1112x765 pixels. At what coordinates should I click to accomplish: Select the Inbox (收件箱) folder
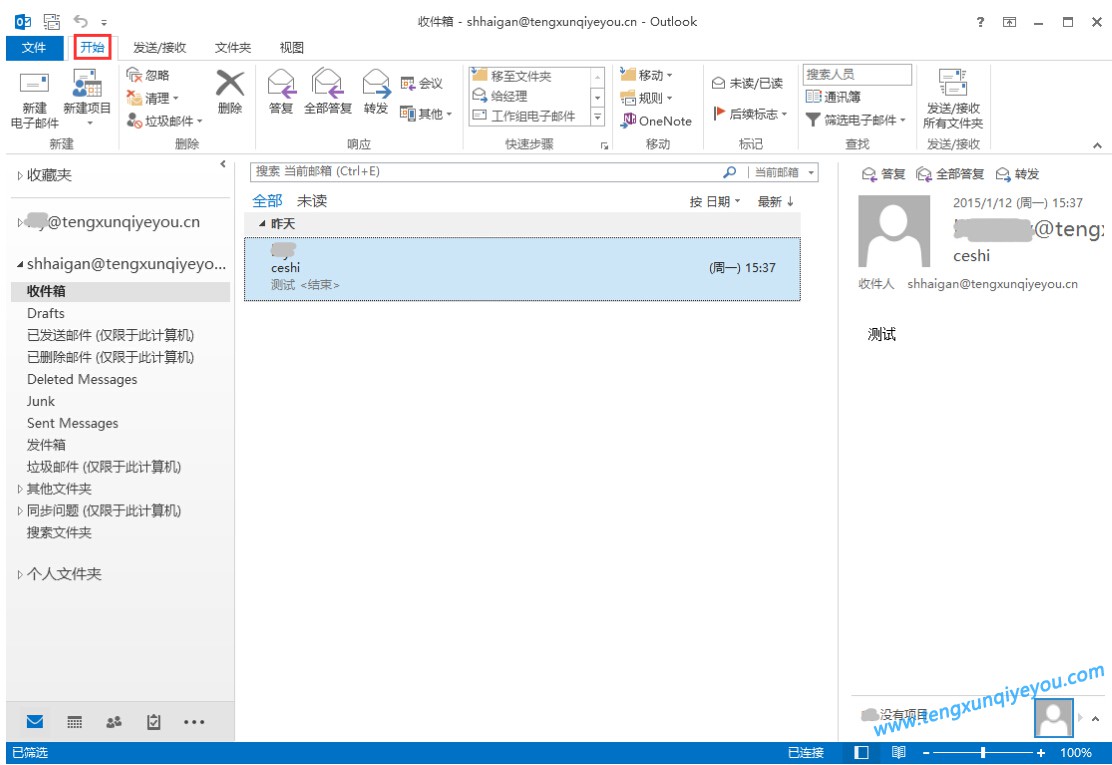(x=121, y=291)
